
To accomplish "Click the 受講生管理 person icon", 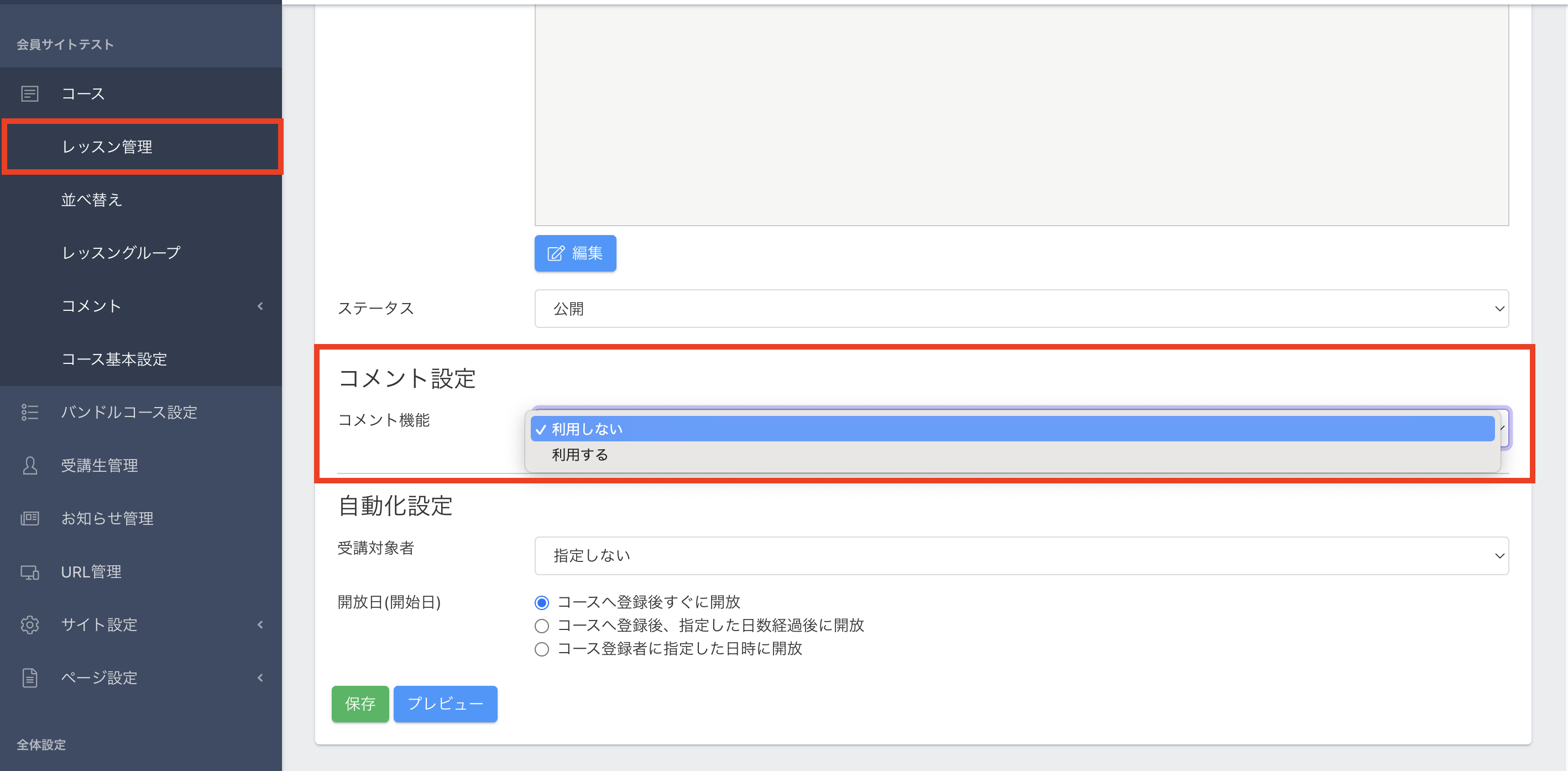I will click(29, 465).
